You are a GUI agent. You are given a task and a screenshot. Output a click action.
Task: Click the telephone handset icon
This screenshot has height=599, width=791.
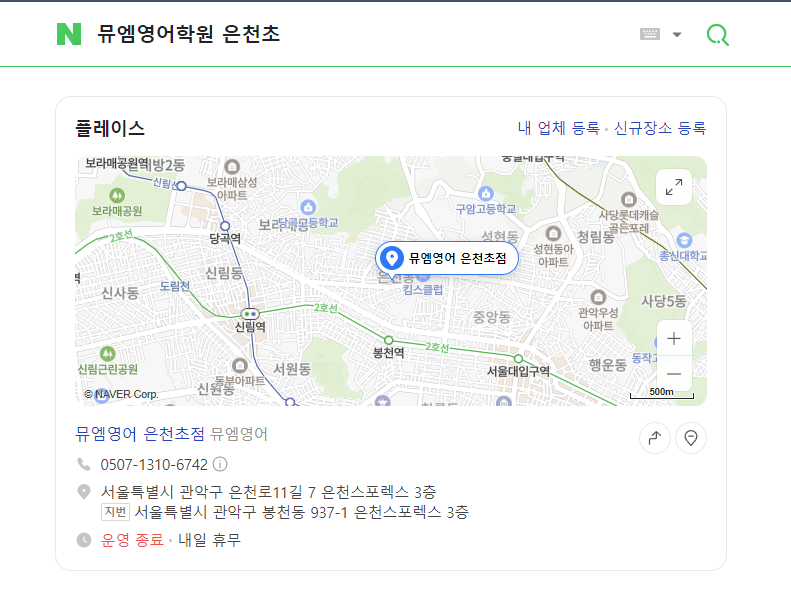coord(84,464)
